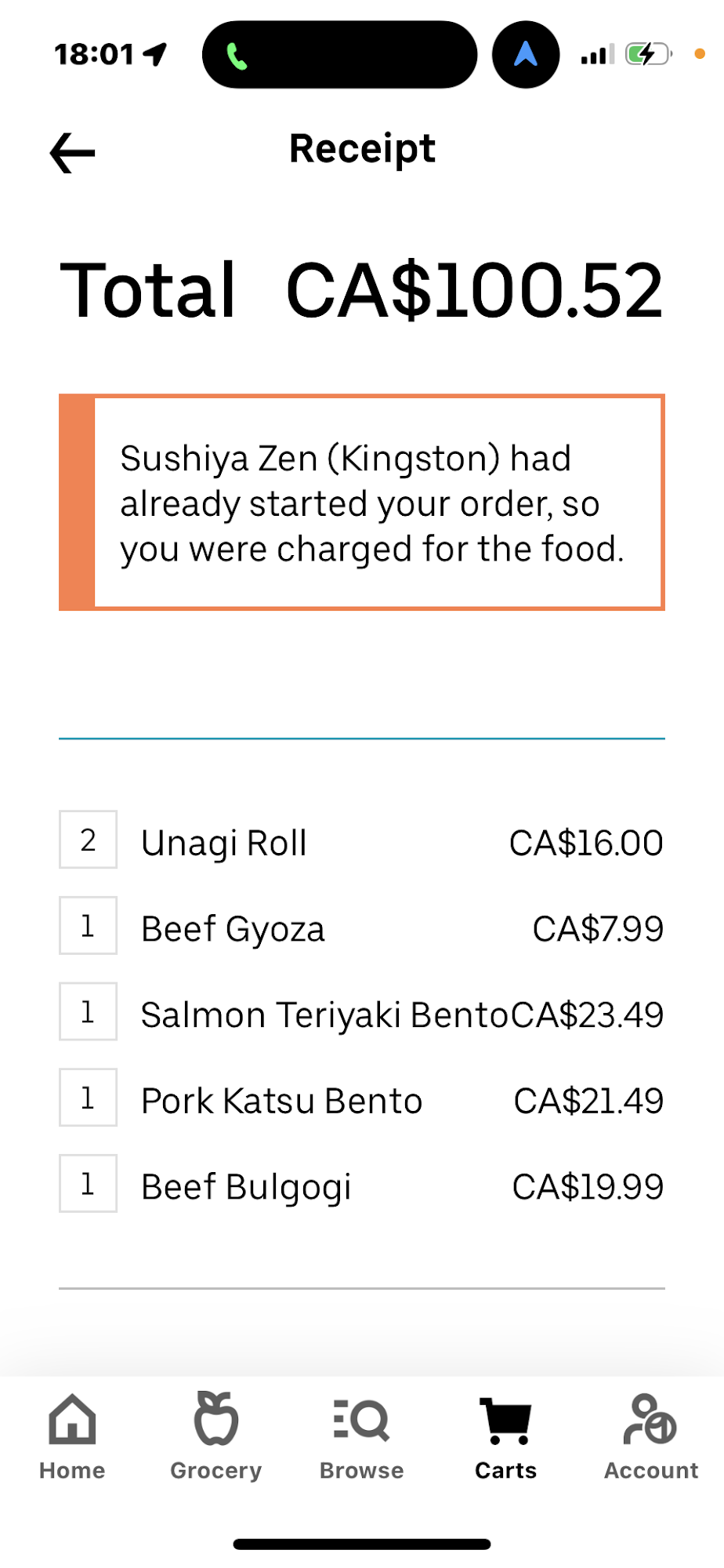724x1568 pixels.
Task: Tap the back arrow icon
Action: pyautogui.click(x=73, y=152)
